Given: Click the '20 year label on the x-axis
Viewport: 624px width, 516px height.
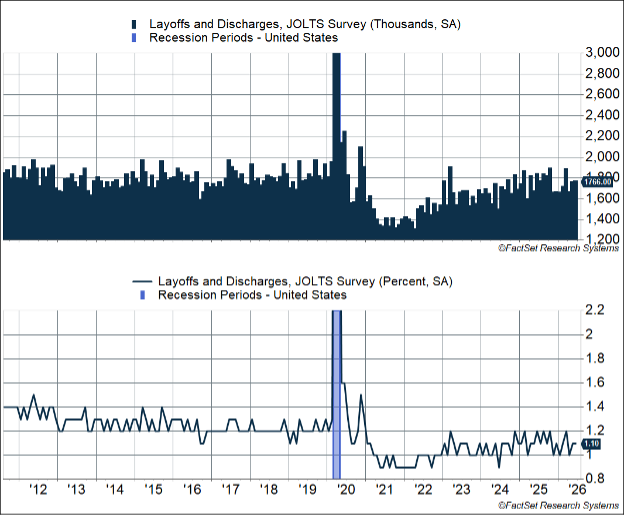Looking at the screenshot, I should pos(346,489).
